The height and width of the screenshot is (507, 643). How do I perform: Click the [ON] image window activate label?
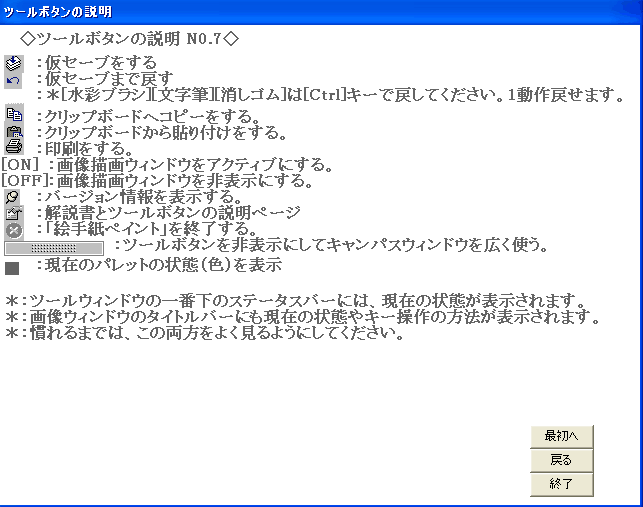click(22, 164)
